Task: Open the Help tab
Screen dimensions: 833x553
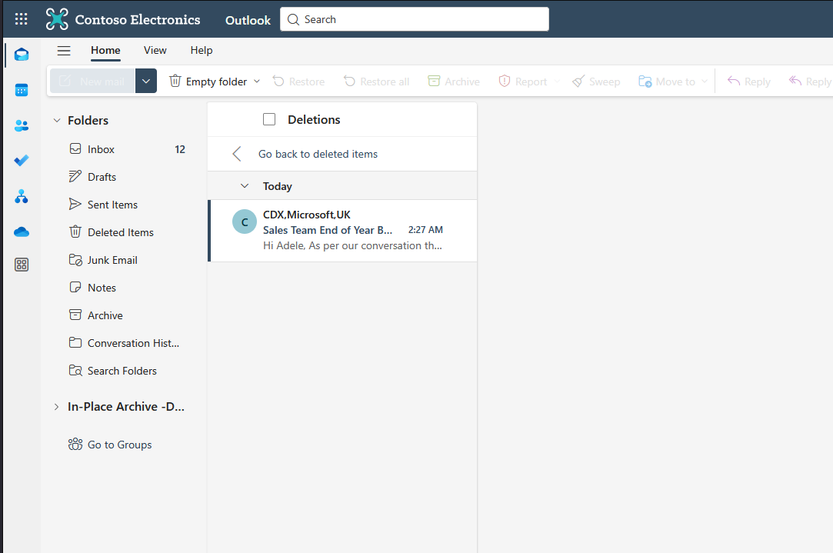Action: click(x=201, y=50)
